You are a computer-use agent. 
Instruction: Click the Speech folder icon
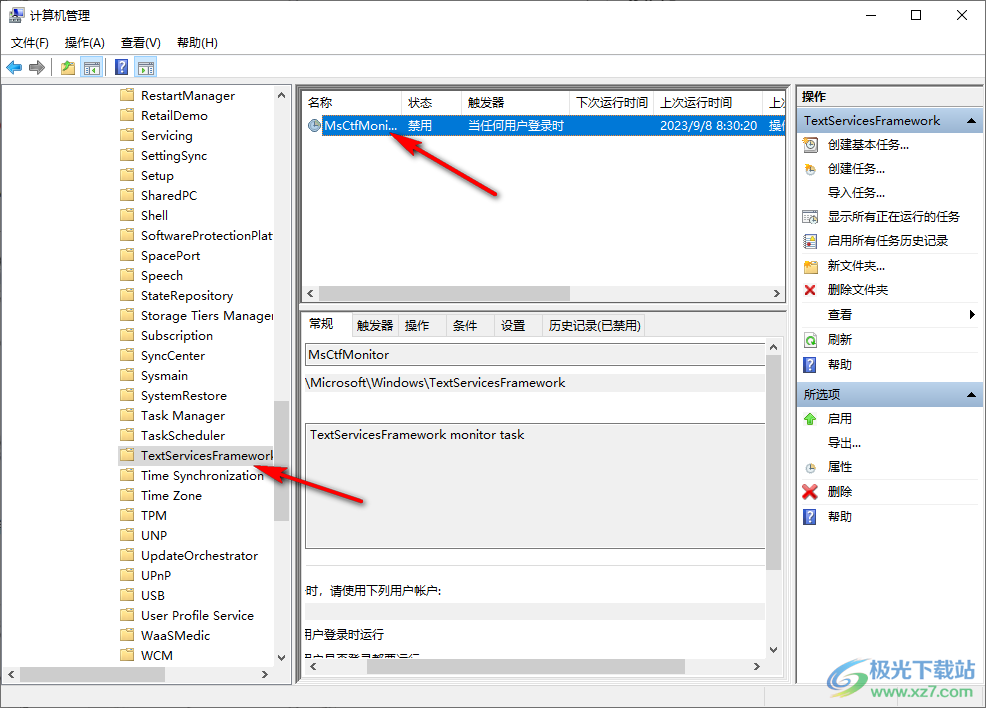(x=127, y=275)
